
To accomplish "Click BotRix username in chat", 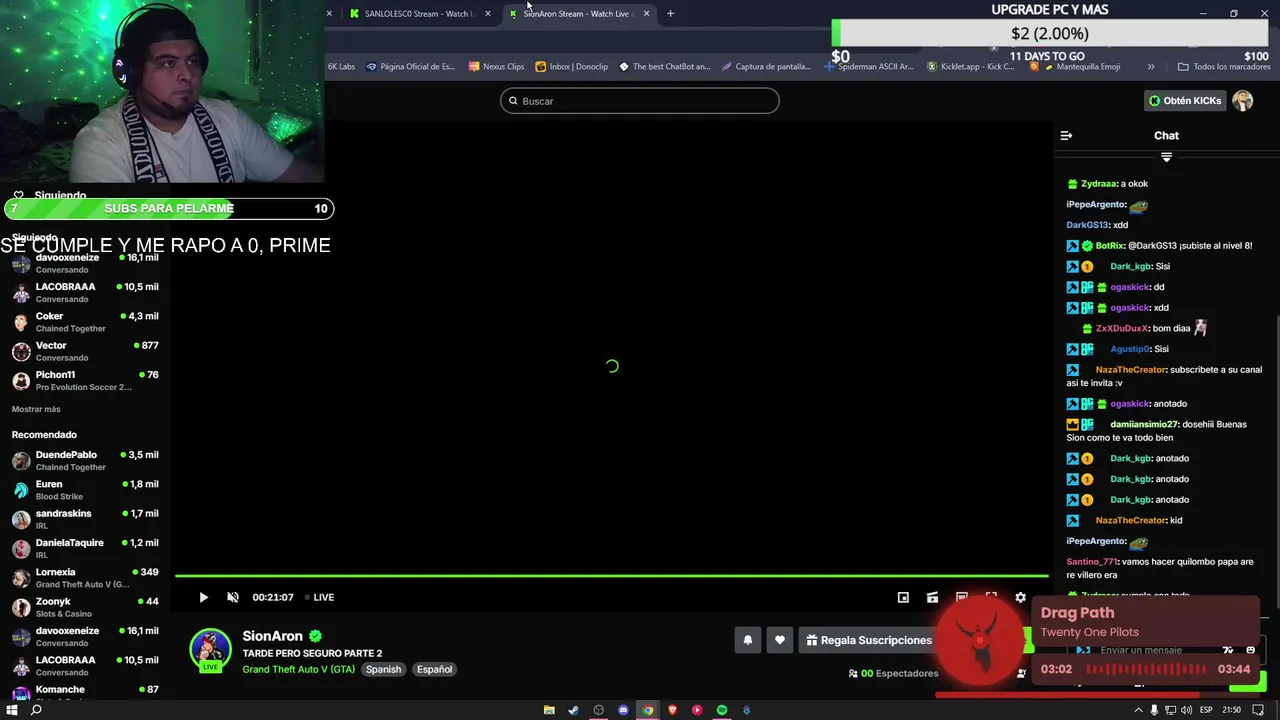I will (x=1110, y=245).
